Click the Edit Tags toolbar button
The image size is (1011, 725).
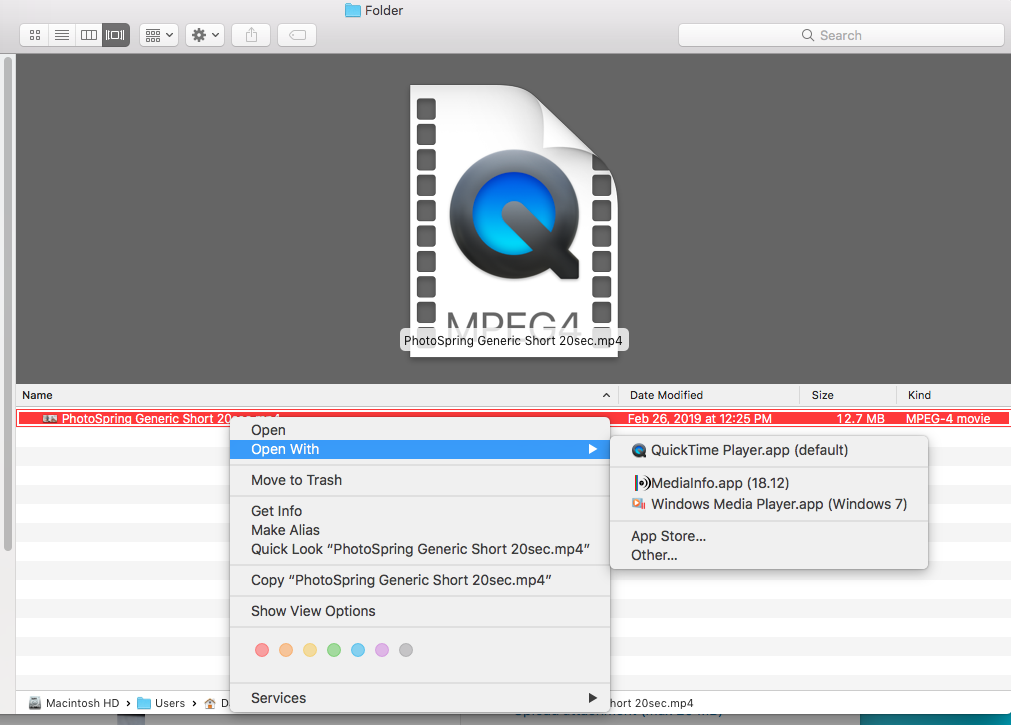click(297, 35)
